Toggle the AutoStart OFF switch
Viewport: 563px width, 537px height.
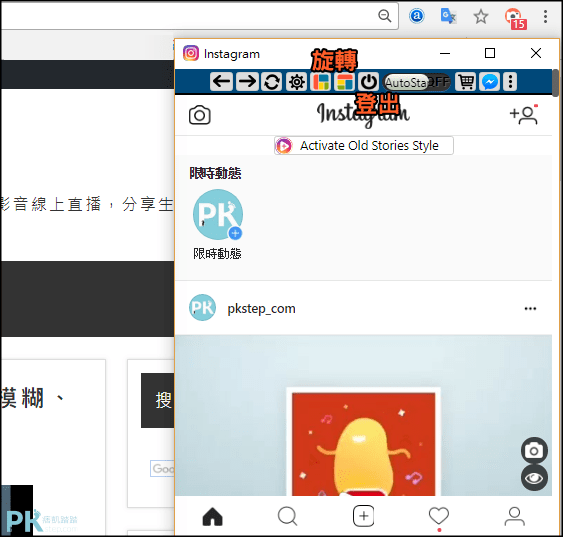point(417,82)
